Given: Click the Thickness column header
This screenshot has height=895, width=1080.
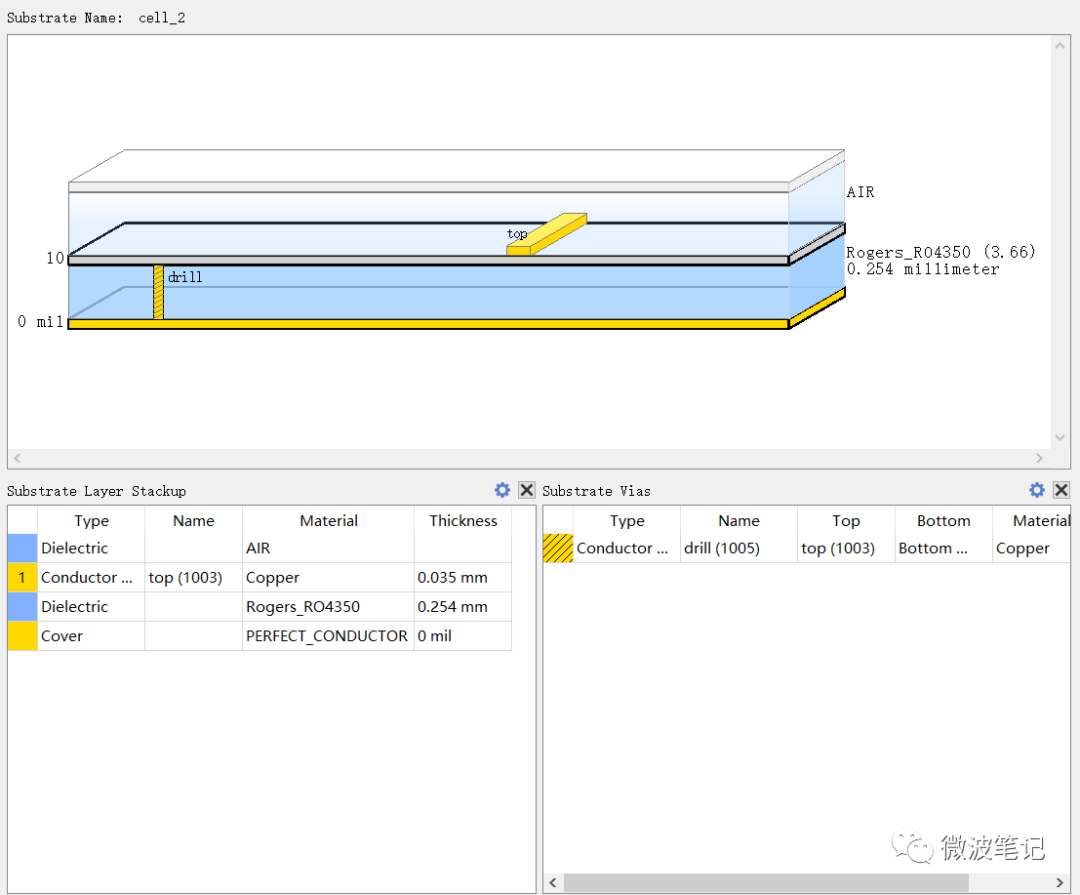Looking at the screenshot, I should [463, 520].
